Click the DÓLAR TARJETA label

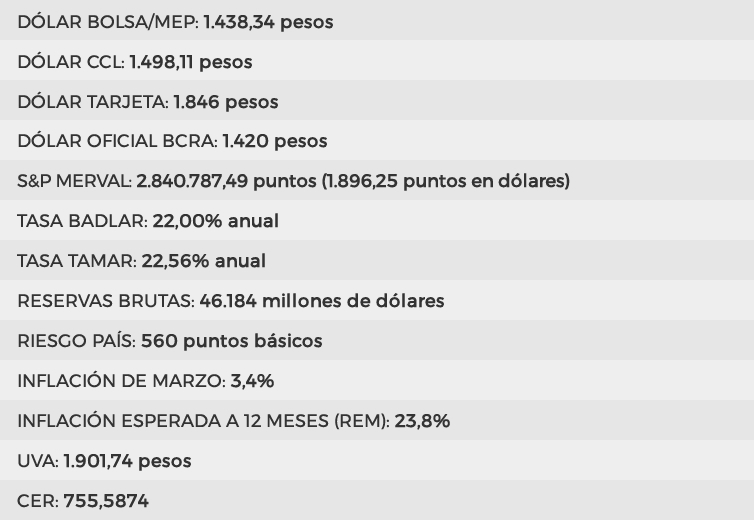pos(93,102)
